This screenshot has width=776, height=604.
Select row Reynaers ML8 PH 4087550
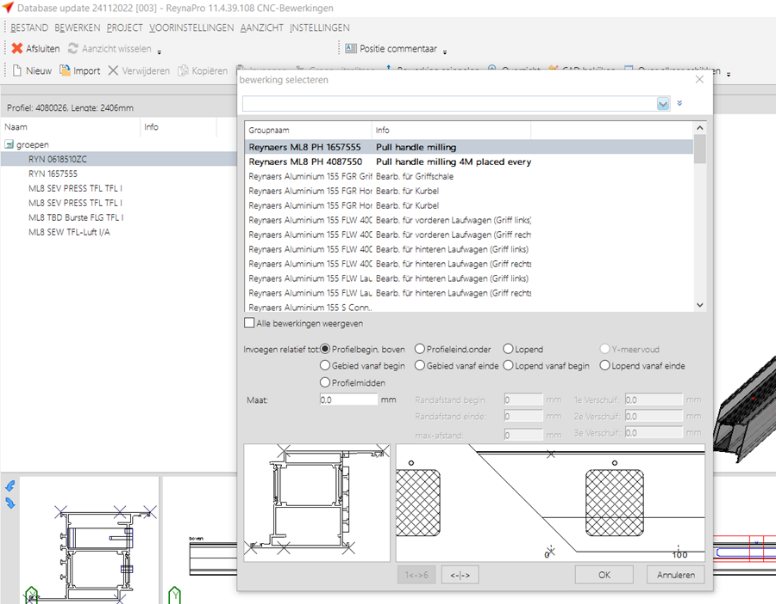click(x=469, y=161)
